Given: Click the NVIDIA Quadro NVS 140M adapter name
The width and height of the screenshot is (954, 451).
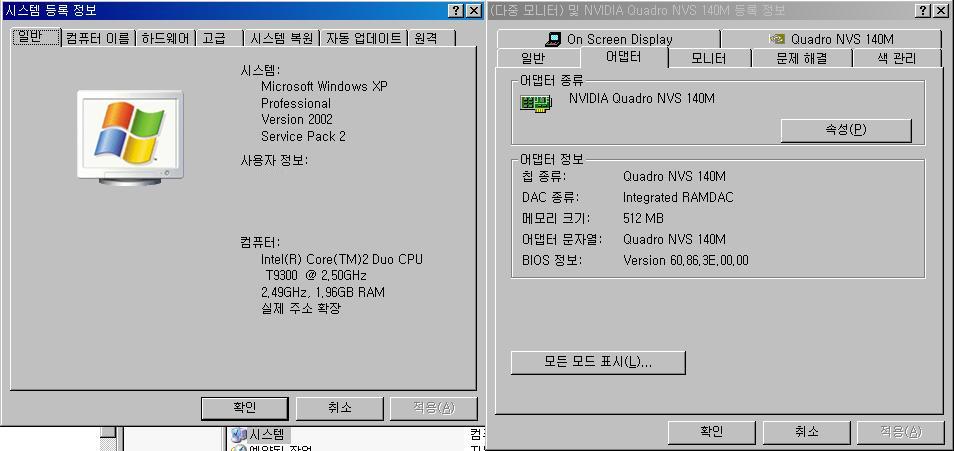Looking at the screenshot, I should (642, 97).
